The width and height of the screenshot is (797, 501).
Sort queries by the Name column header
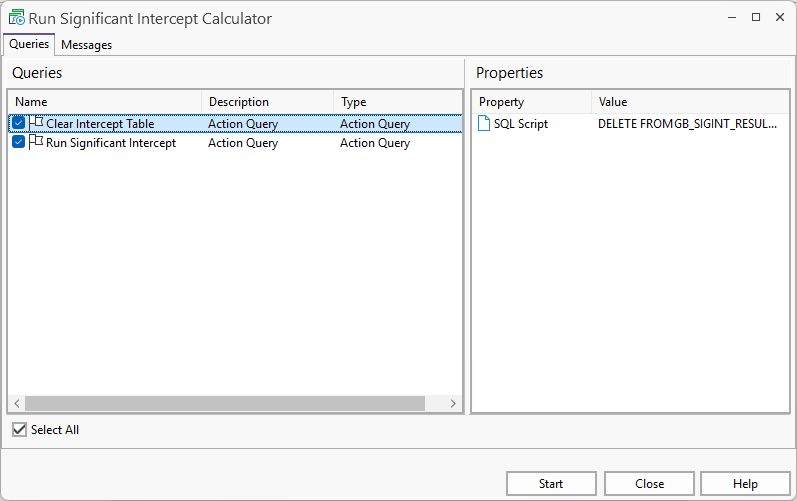point(104,102)
